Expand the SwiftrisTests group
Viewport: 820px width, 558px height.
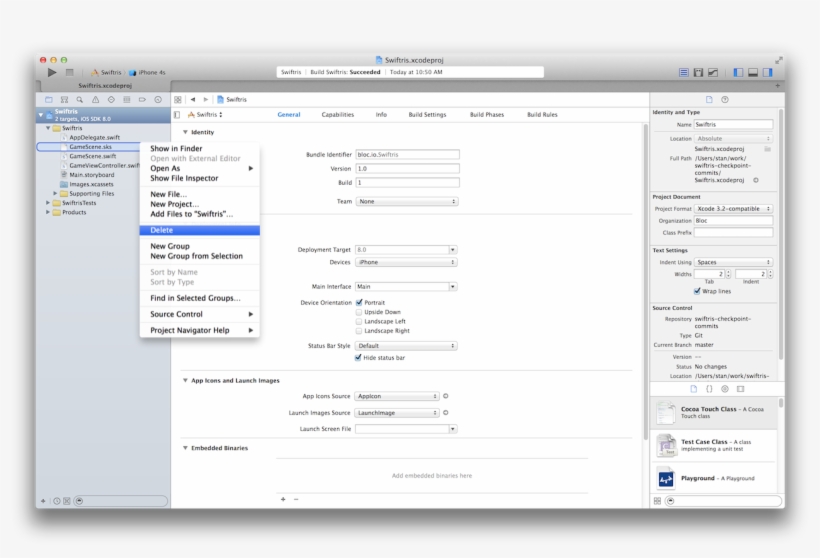click(x=48, y=203)
